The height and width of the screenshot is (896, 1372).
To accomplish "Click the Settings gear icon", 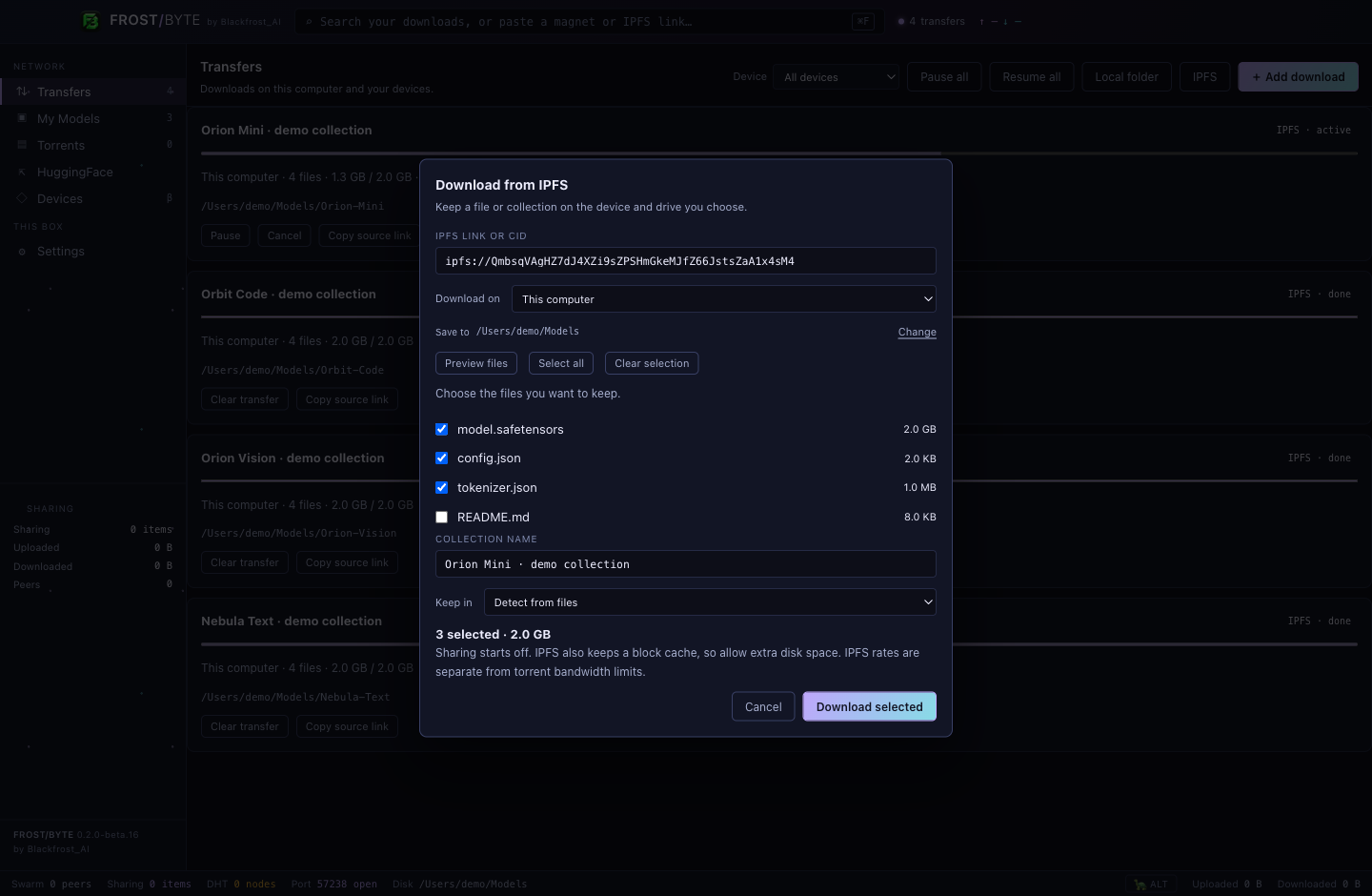I will 22,252.
